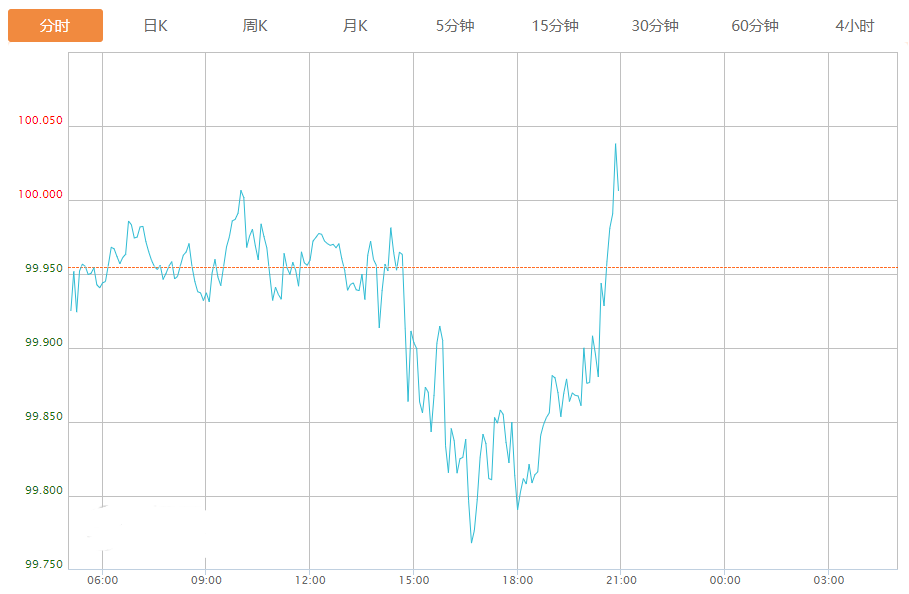This screenshot has height=594, width=909.
Task: Select the 12:00 time axis label
Action: 310,581
